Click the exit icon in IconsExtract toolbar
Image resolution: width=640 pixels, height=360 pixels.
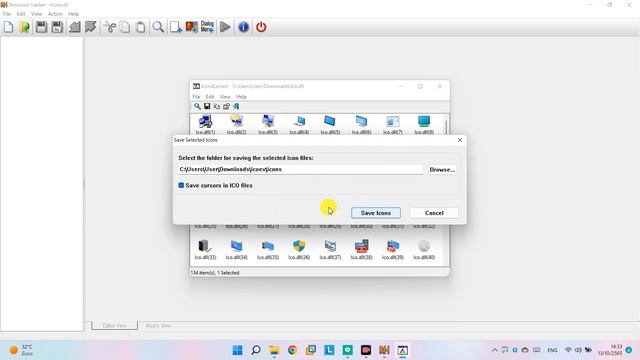[x=236, y=107]
